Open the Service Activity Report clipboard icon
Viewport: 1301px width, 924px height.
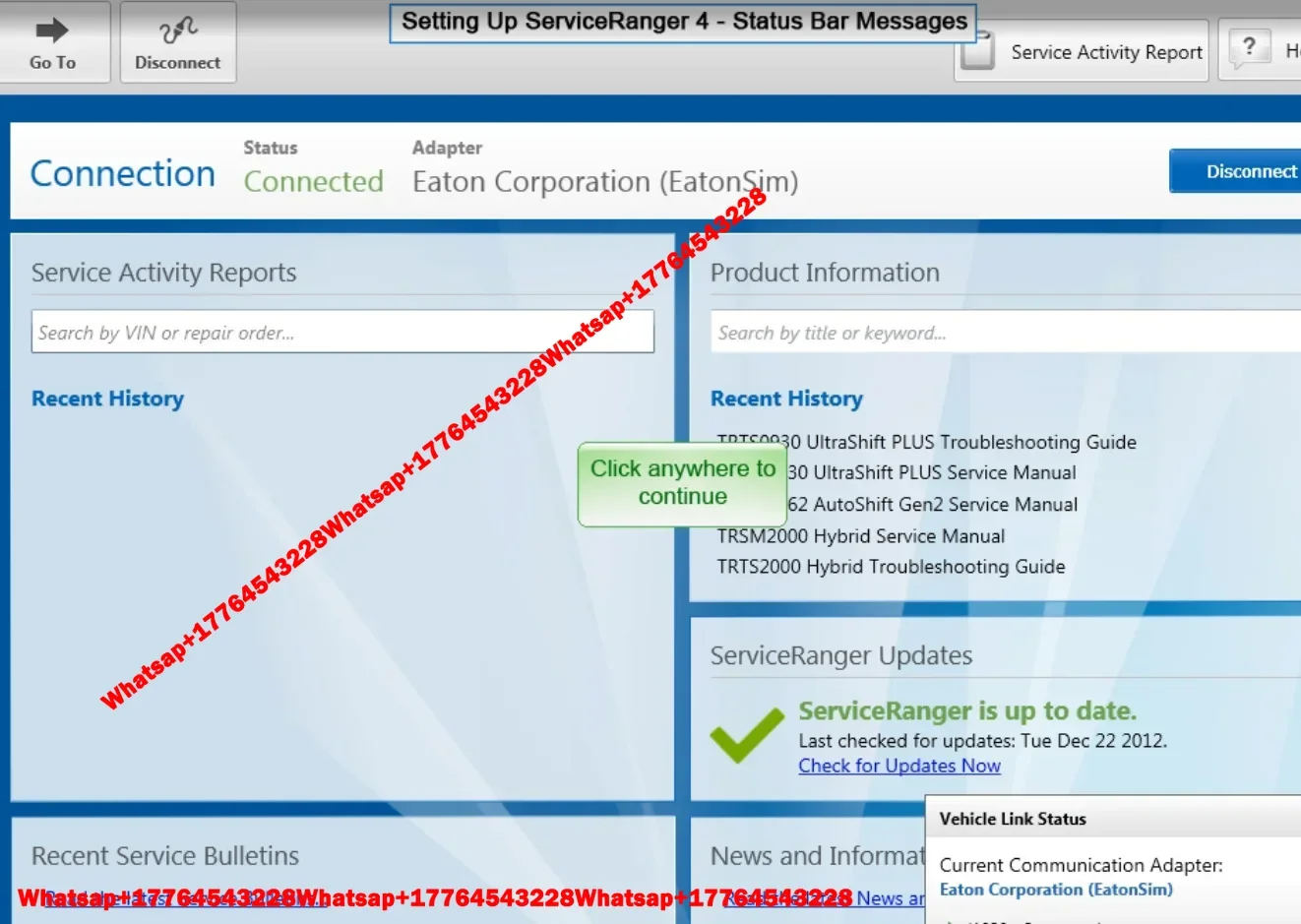[x=977, y=50]
